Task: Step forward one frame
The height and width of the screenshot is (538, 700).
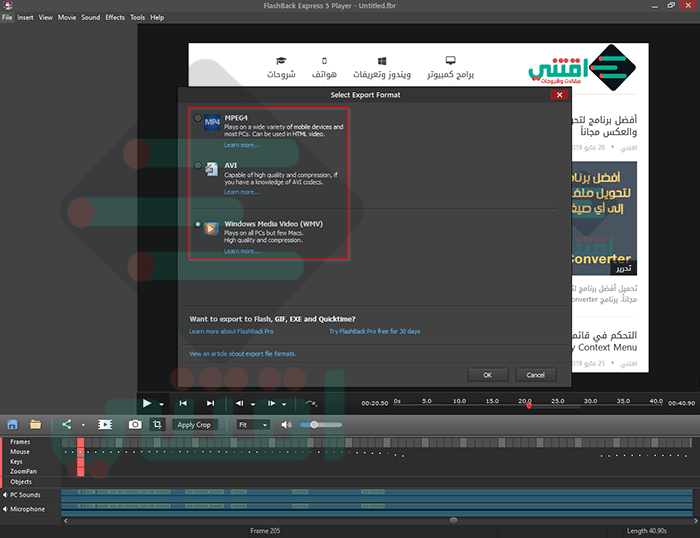Action: (x=271, y=403)
